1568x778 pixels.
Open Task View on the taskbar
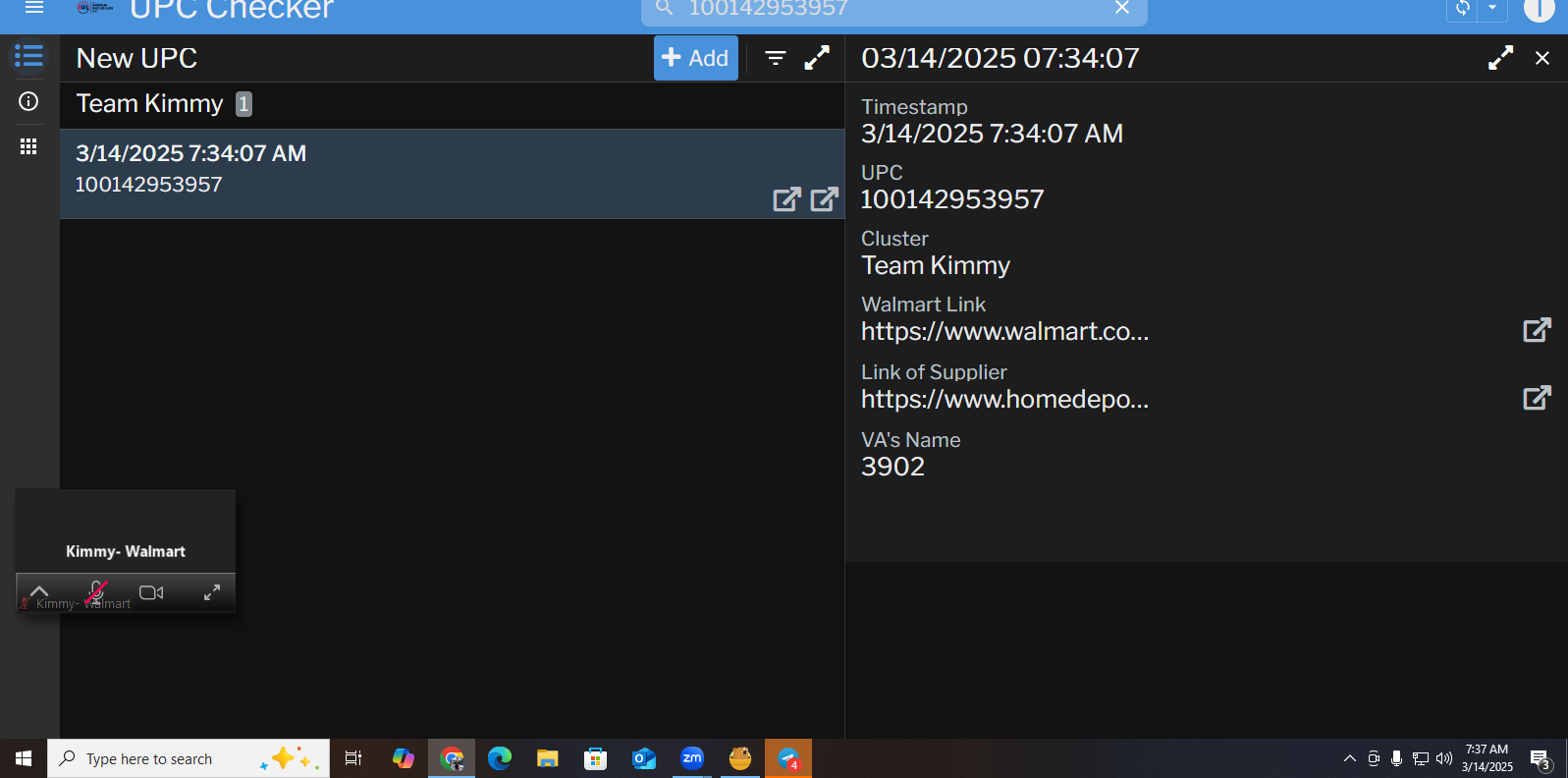click(x=353, y=758)
